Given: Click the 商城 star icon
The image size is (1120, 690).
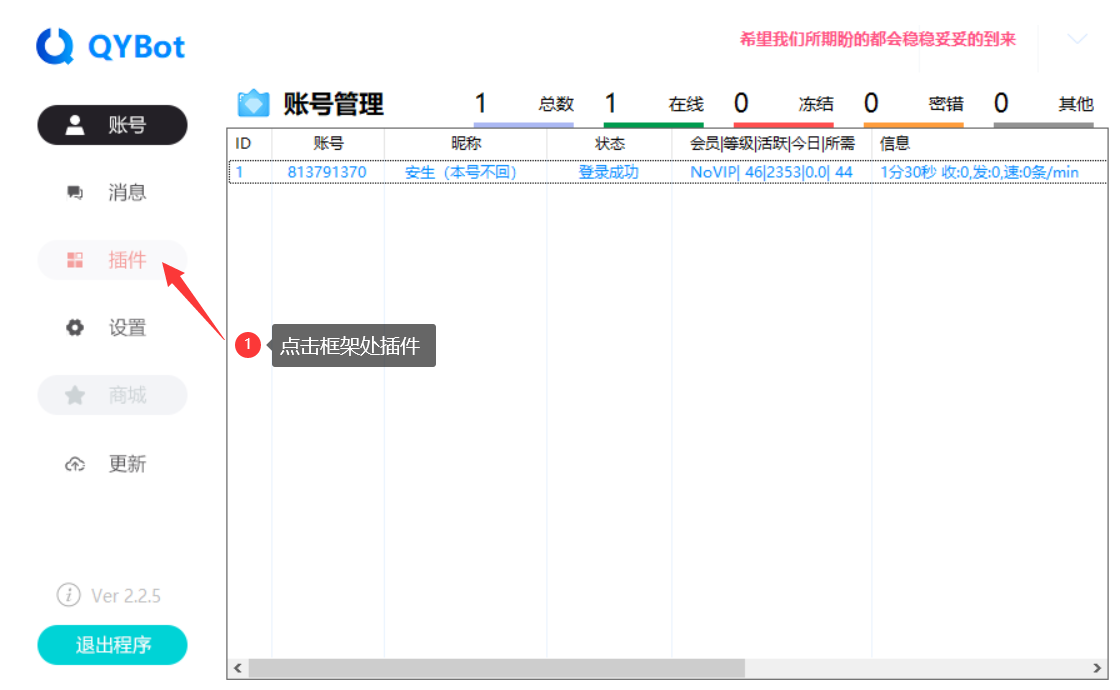Looking at the screenshot, I should (x=75, y=396).
